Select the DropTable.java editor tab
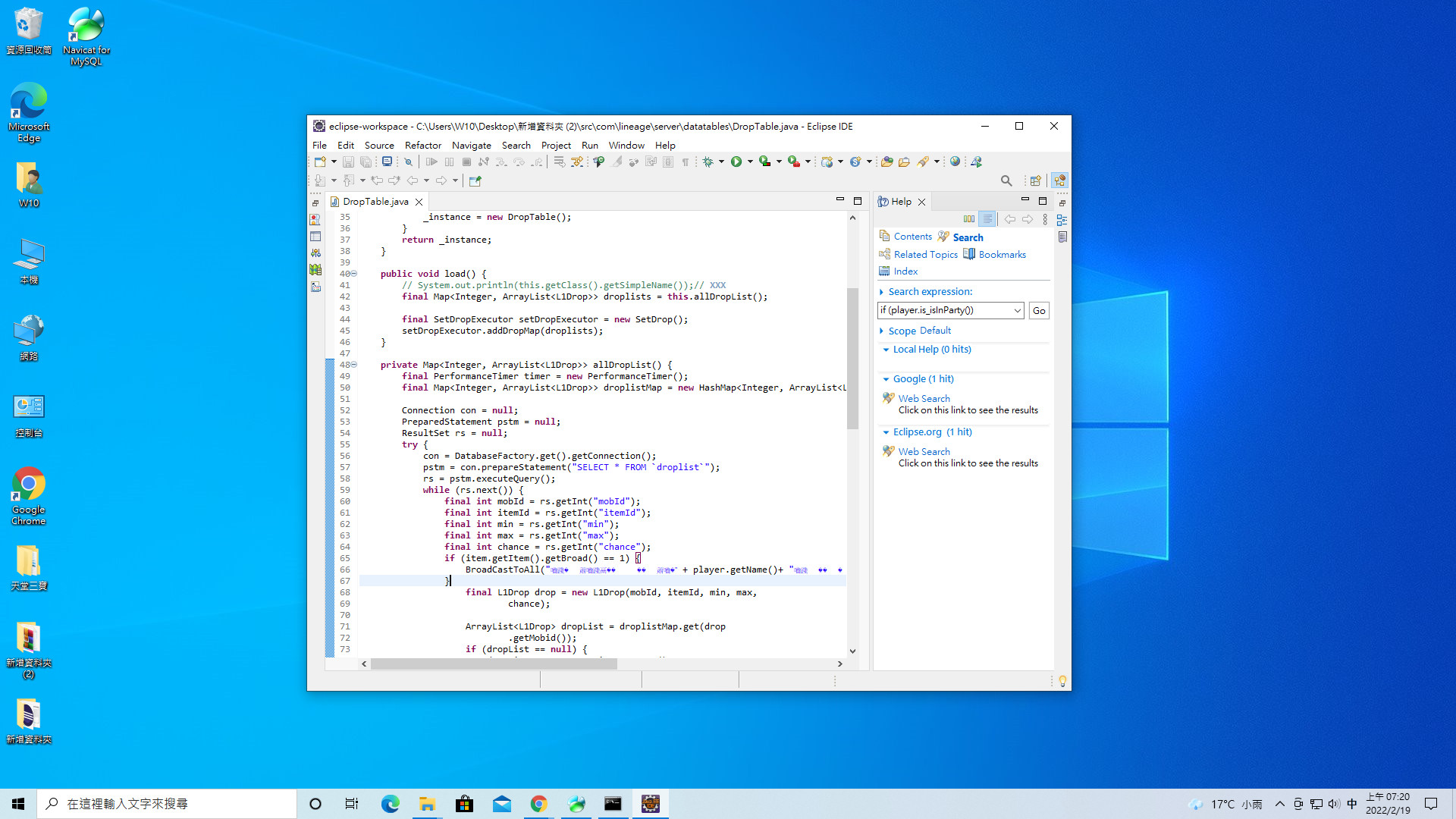This screenshot has width=1456, height=819. click(375, 202)
